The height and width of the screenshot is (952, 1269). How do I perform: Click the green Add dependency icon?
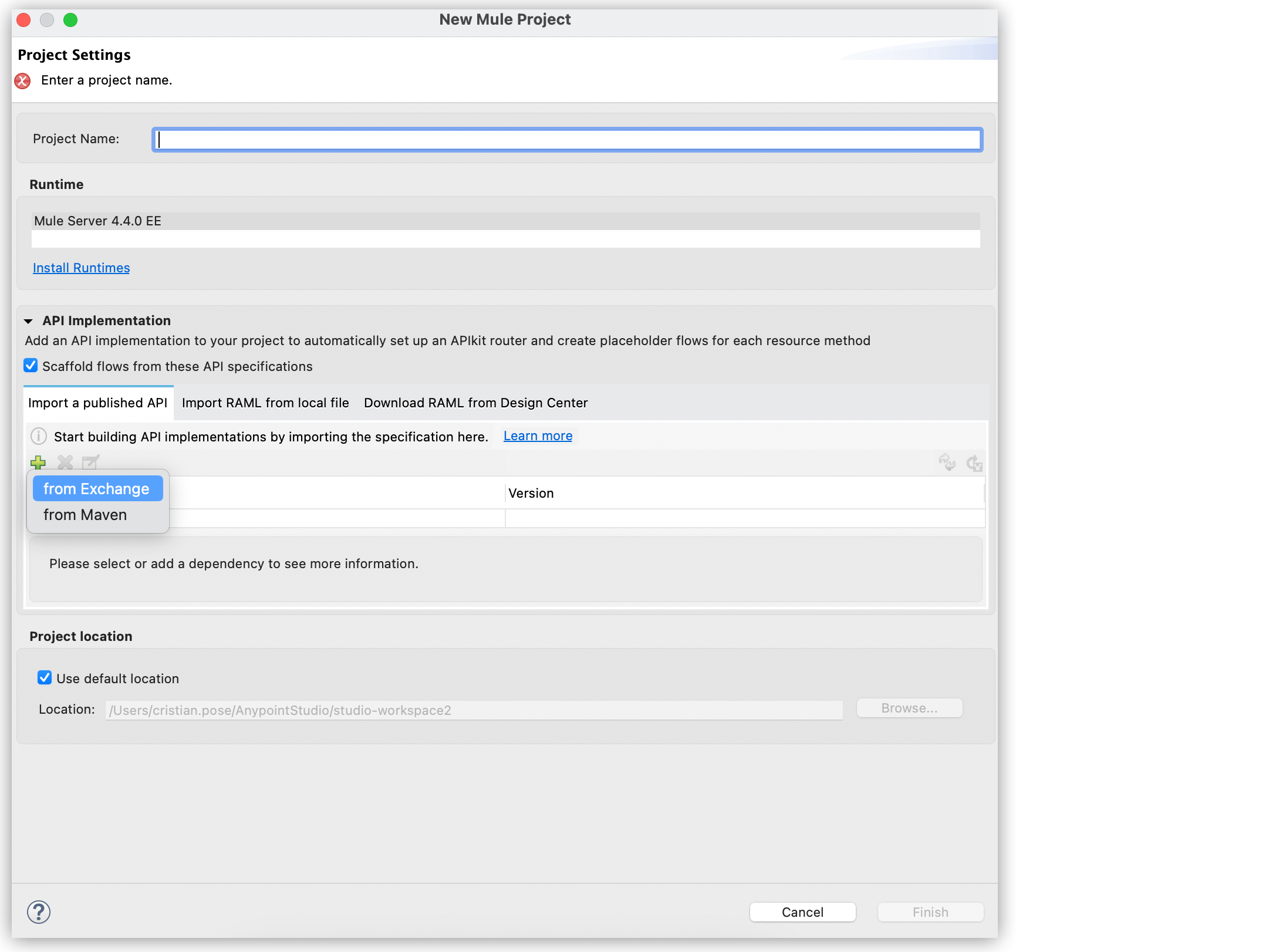[38, 462]
